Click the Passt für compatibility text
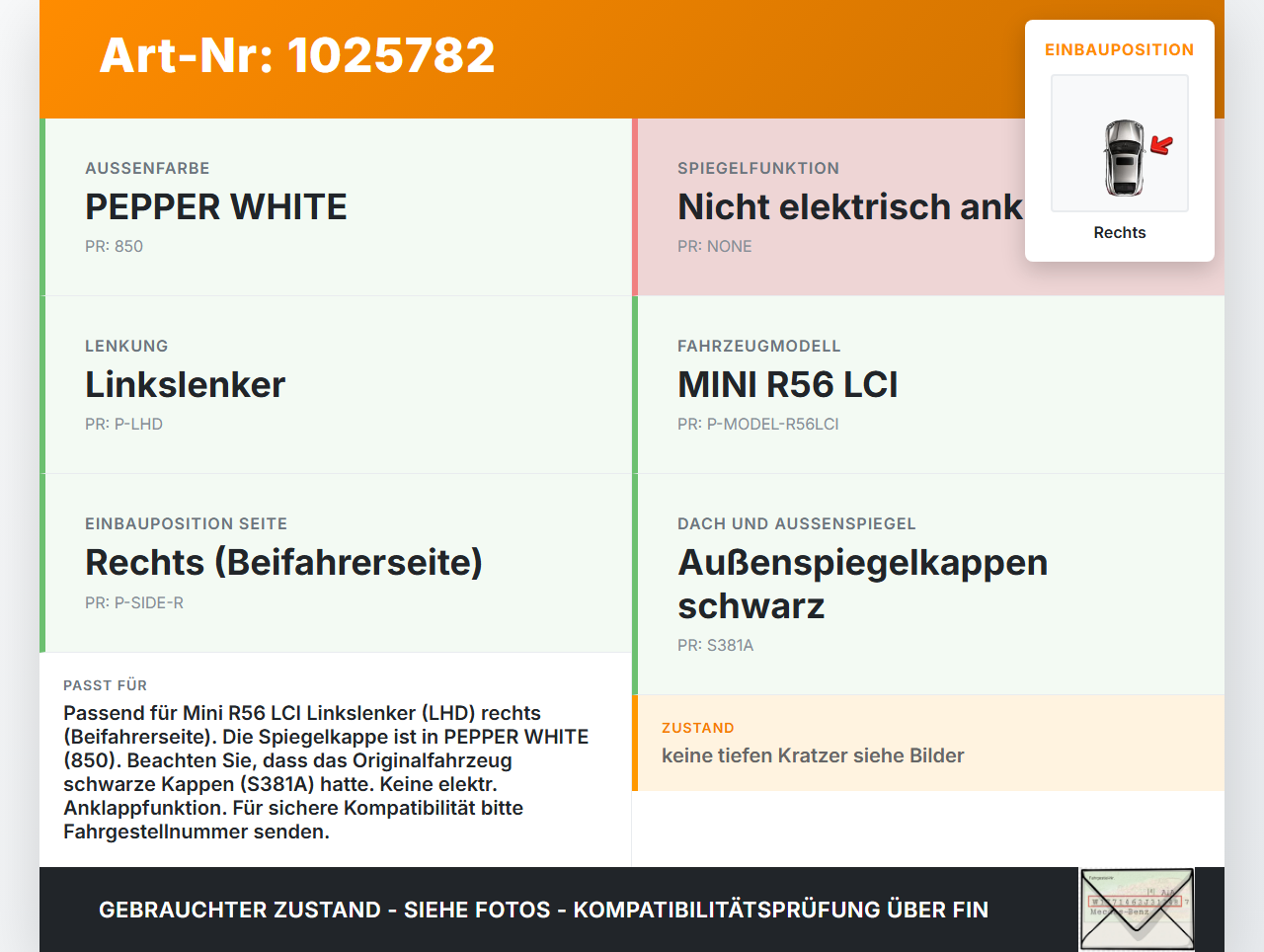The height and width of the screenshot is (952, 1264). (326, 772)
